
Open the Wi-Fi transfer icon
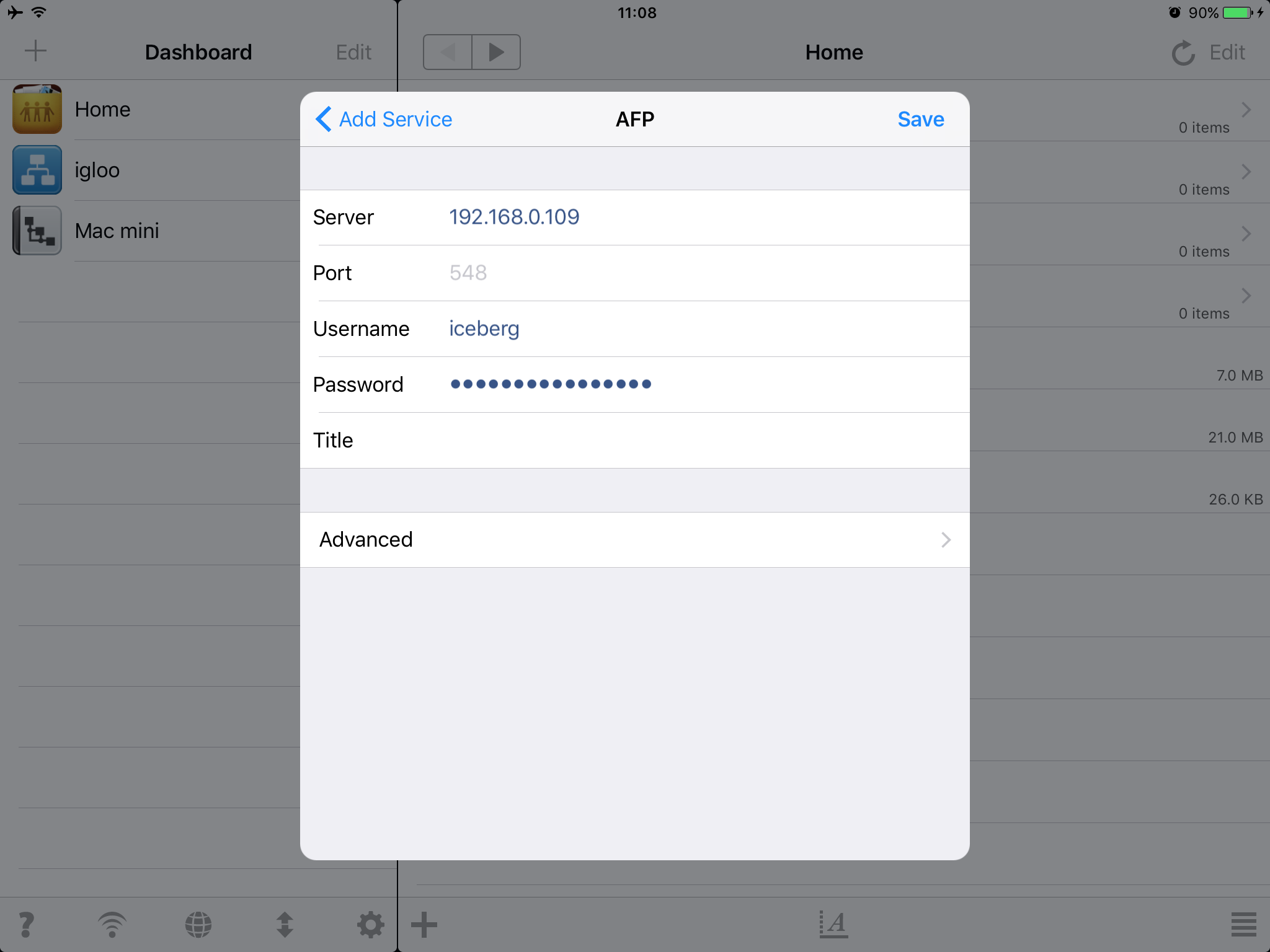[x=112, y=925]
